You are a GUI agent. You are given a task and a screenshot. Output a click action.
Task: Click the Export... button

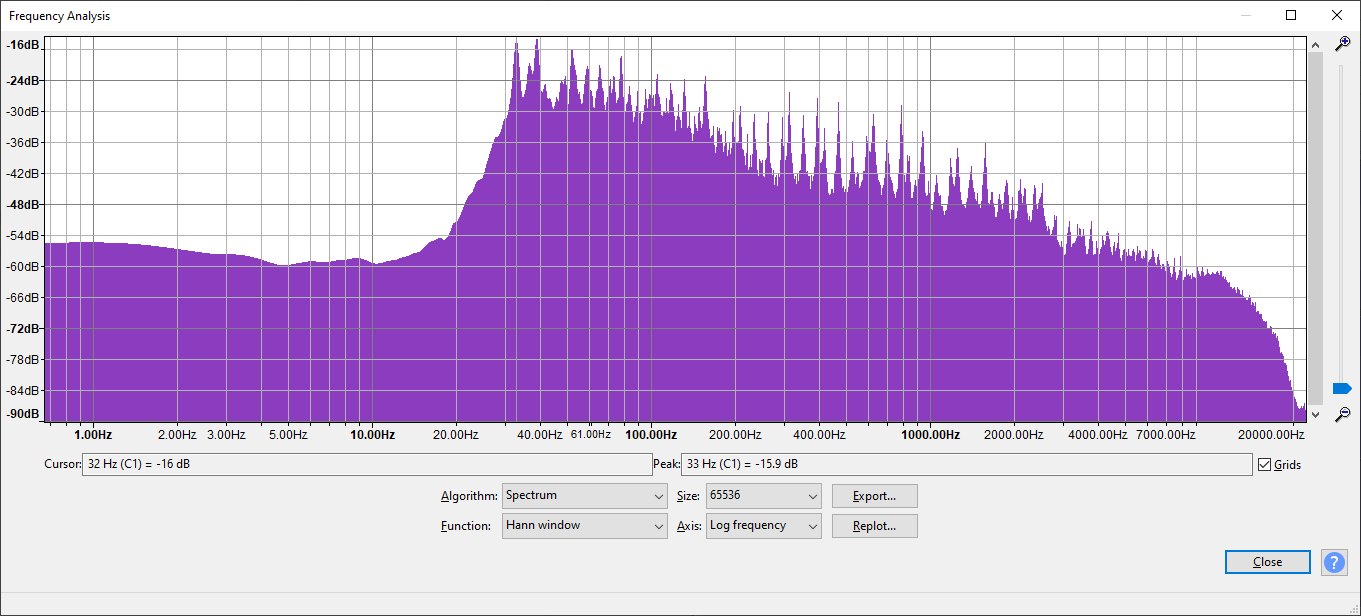click(x=874, y=496)
